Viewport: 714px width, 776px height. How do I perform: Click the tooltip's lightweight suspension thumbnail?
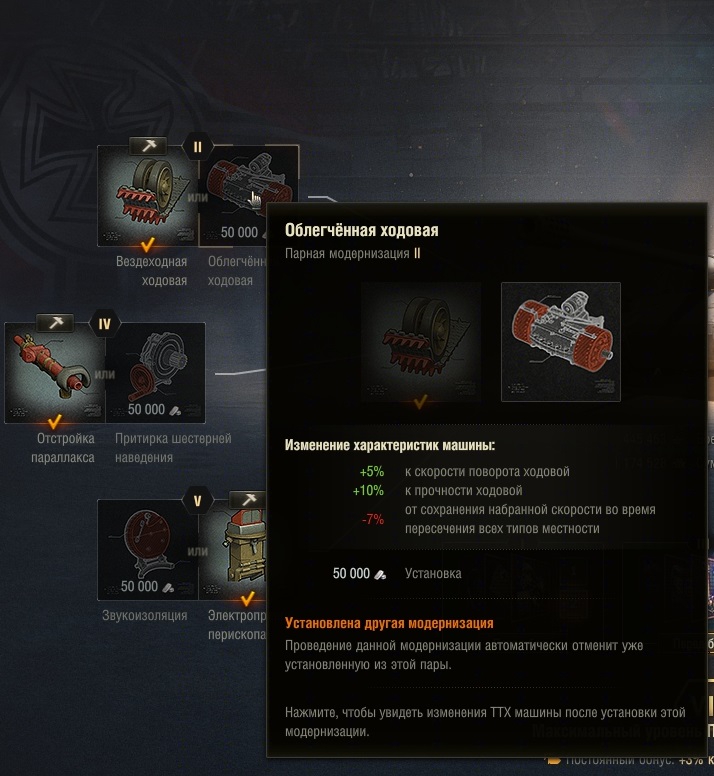[x=561, y=341]
